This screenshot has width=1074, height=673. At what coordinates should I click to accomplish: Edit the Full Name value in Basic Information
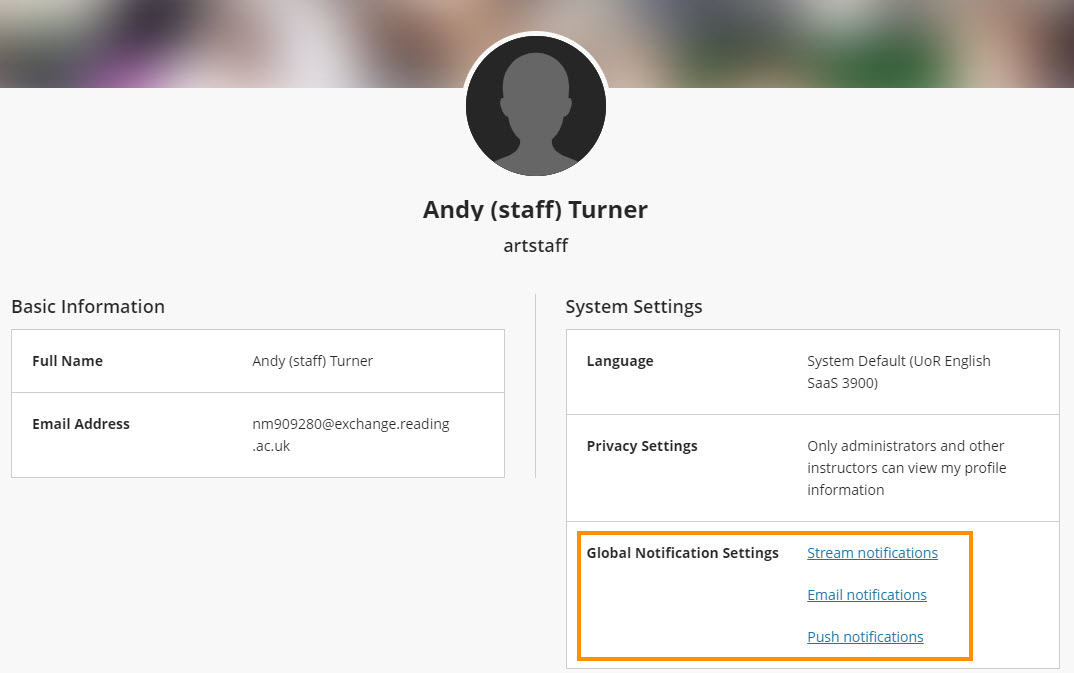[x=312, y=361]
